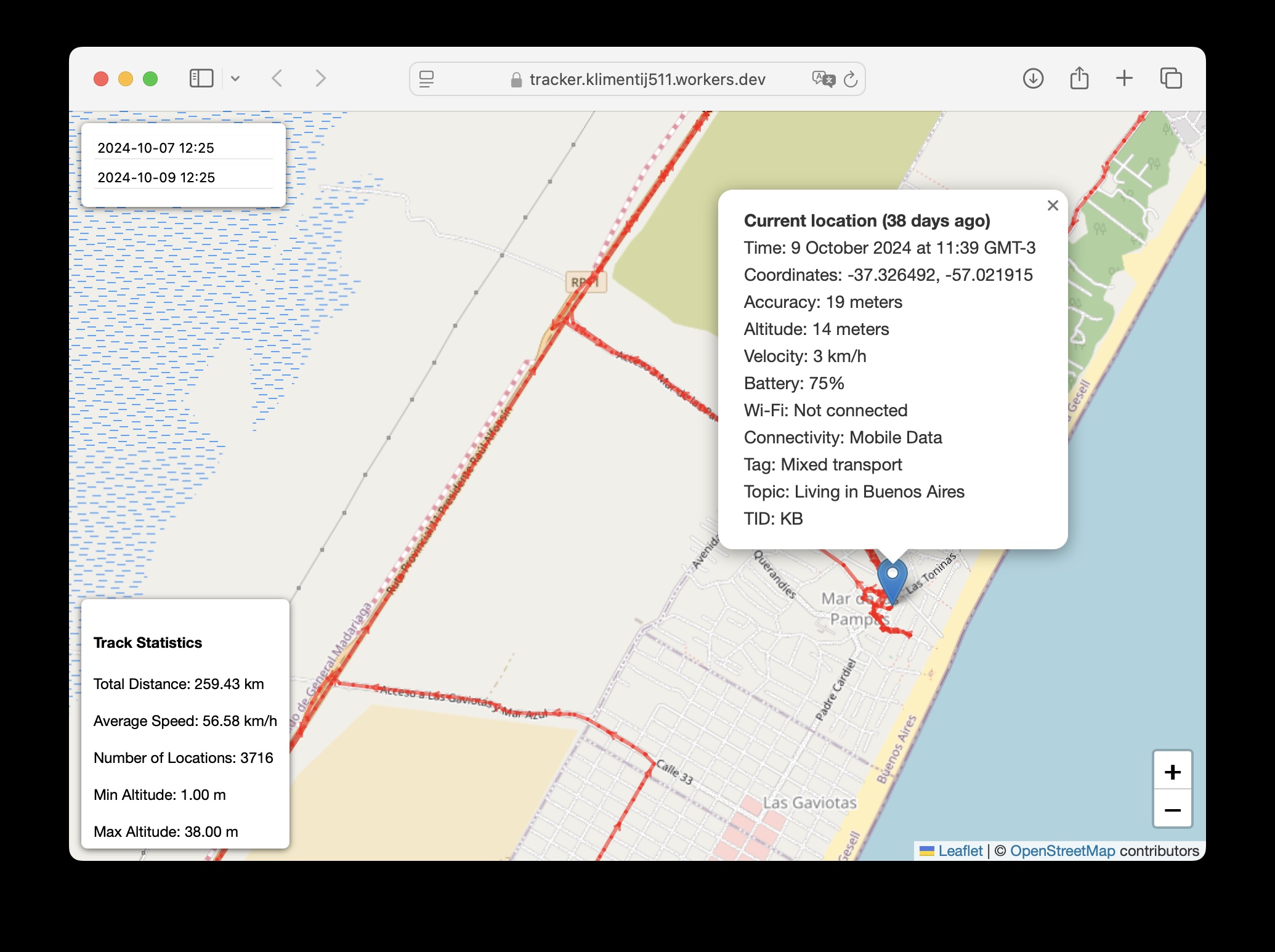Open a new tab
The height and width of the screenshot is (952, 1275).
coord(1124,78)
